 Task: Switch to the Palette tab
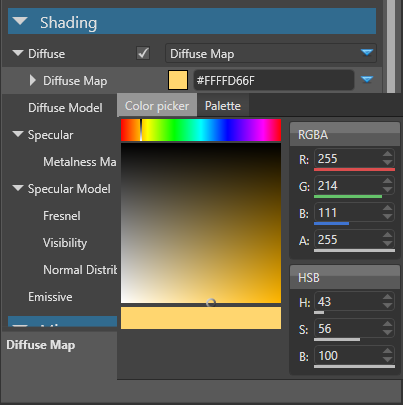[223, 106]
